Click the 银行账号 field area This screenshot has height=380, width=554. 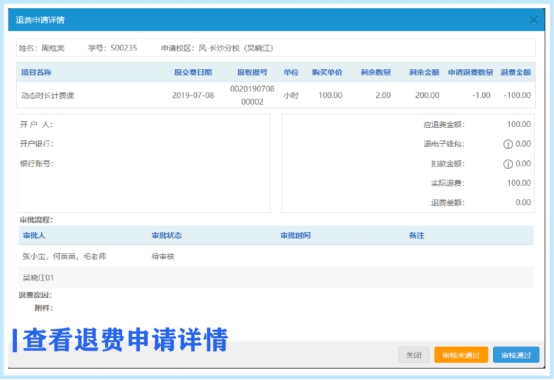point(143,164)
